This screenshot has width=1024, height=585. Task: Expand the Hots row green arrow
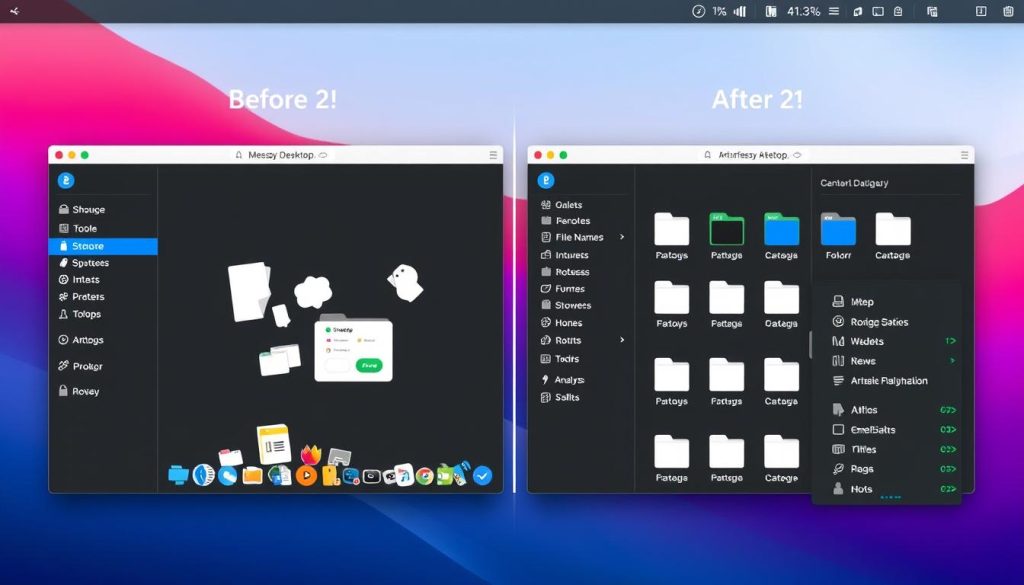click(x=948, y=488)
